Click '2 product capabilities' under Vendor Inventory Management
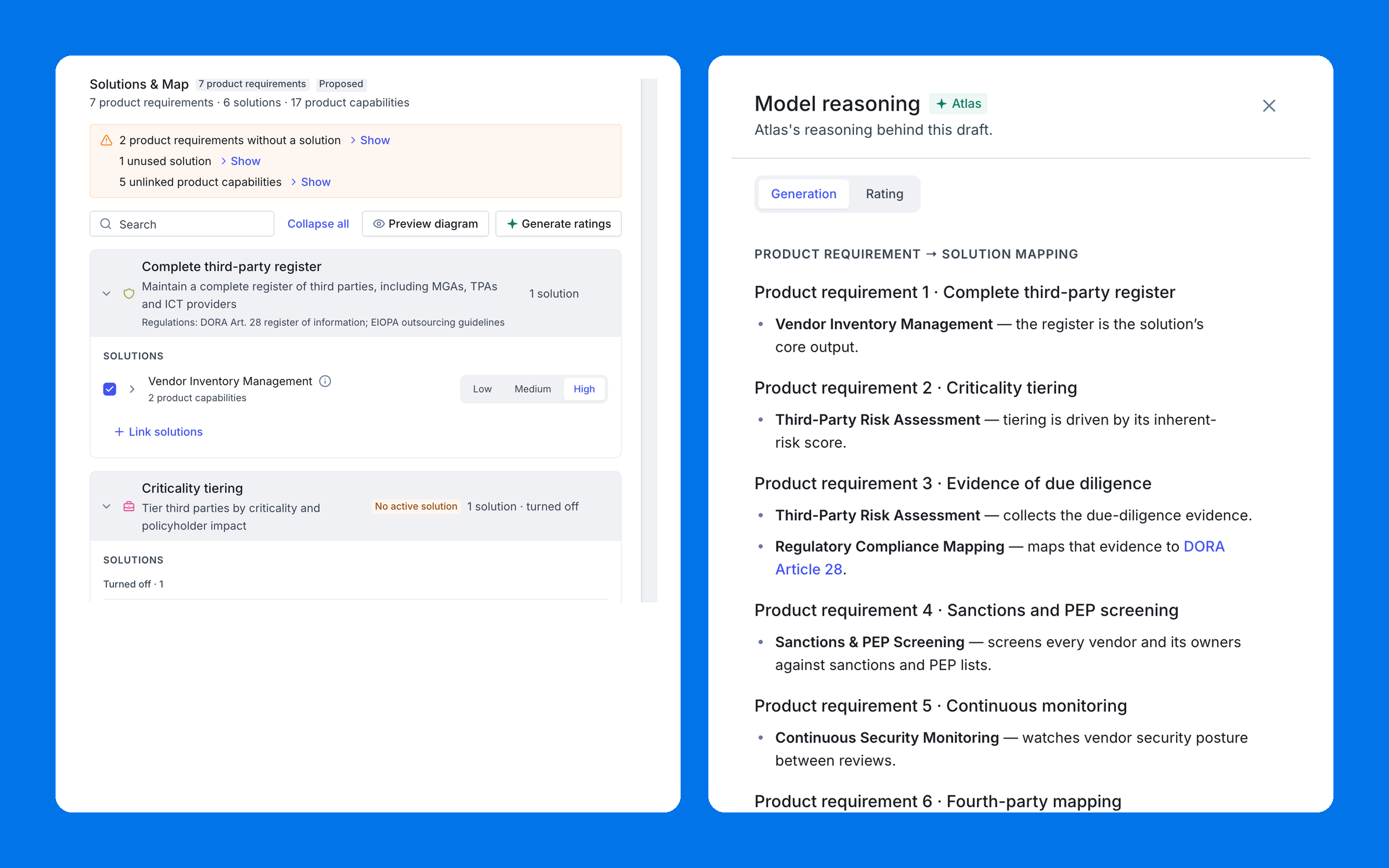This screenshot has width=1389, height=868. tap(197, 398)
